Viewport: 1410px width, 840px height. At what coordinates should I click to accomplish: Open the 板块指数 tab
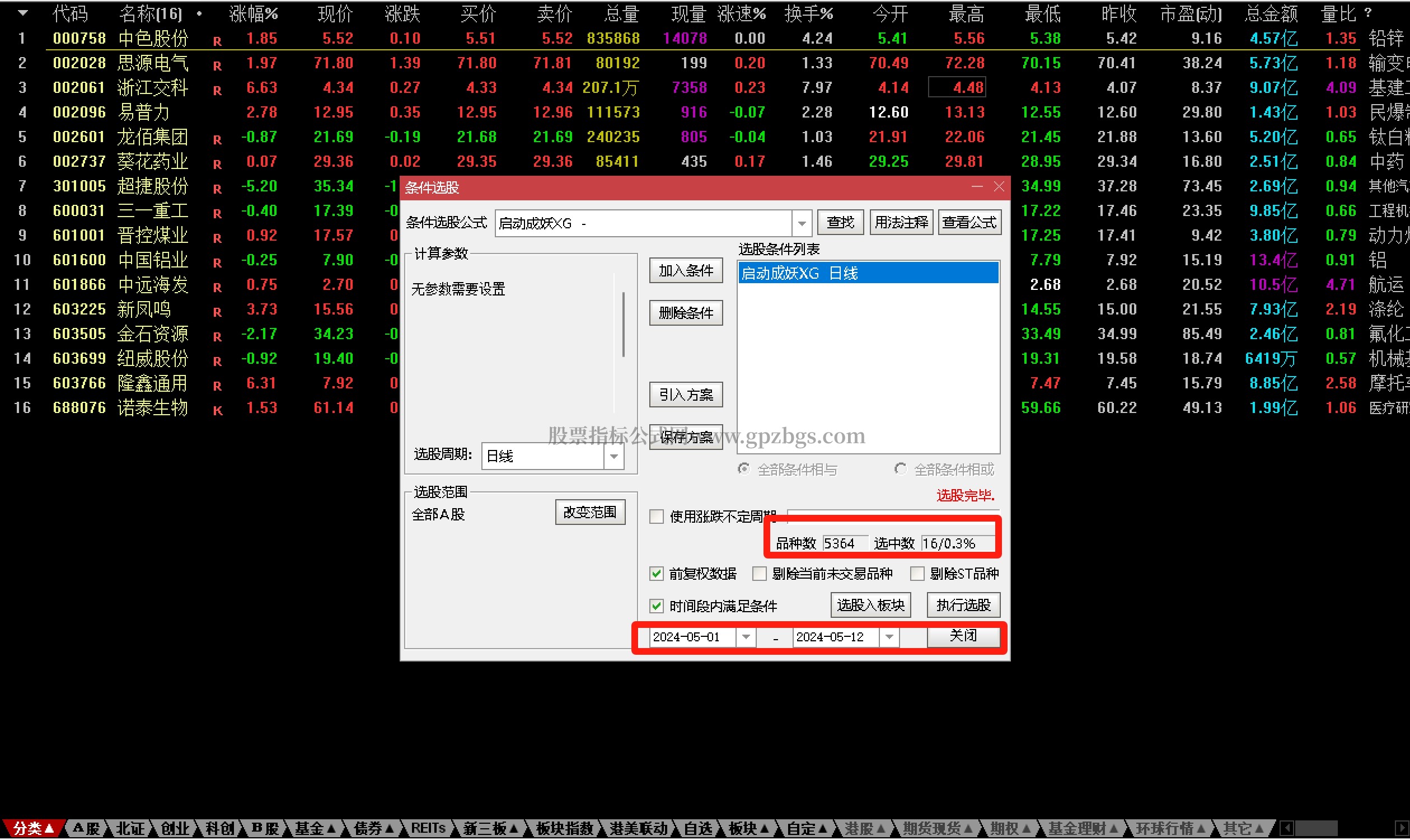click(x=564, y=828)
